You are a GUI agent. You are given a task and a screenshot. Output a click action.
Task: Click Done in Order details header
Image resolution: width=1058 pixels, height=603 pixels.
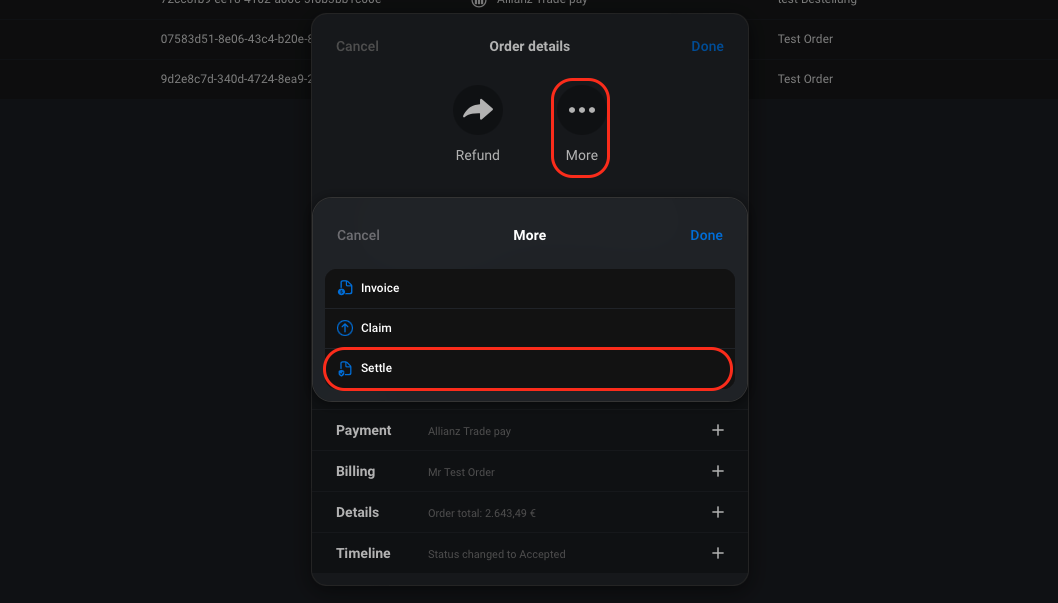click(707, 47)
